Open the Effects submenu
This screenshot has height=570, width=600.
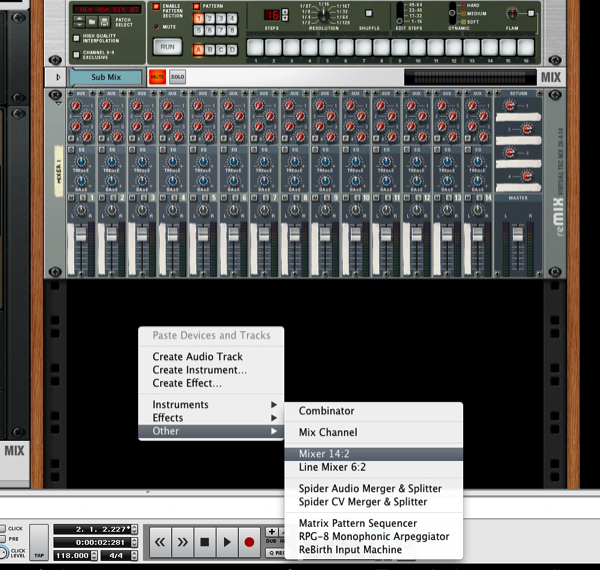[211, 417]
